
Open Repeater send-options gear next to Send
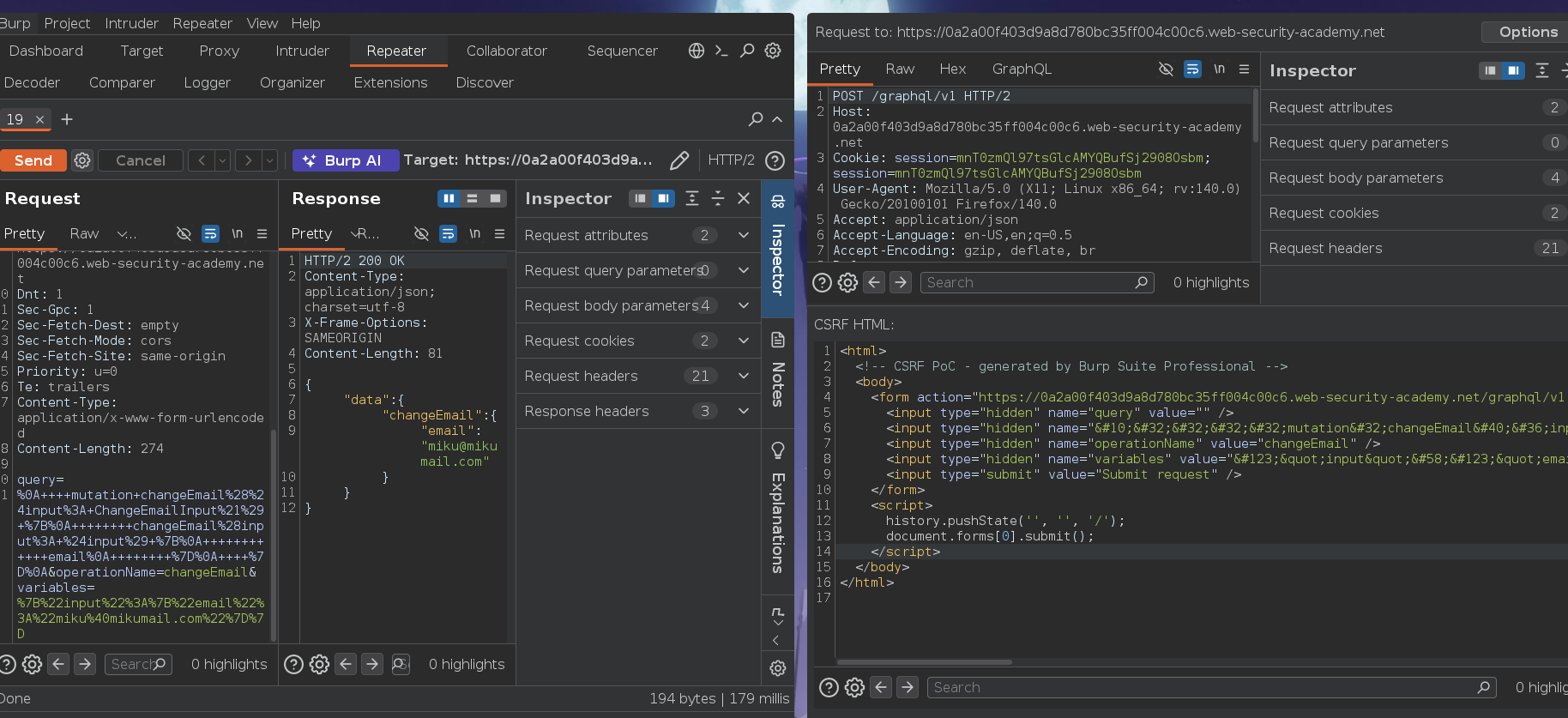(x=82, y=160)
